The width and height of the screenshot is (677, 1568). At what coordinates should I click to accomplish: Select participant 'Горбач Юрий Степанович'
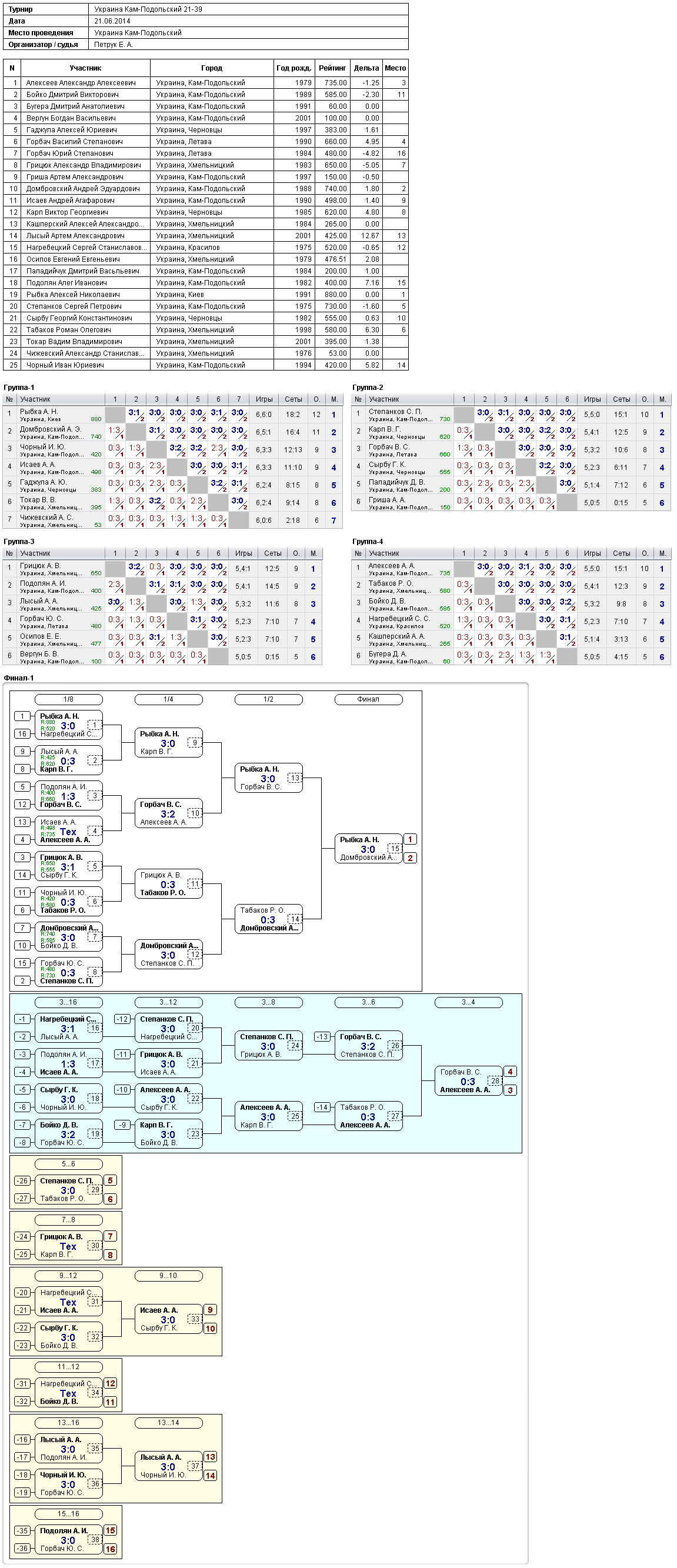(69, 154)
